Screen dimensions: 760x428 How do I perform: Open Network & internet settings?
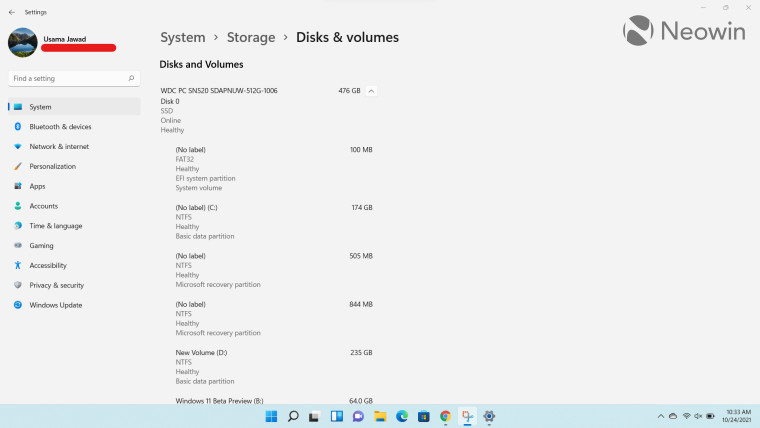click(x=74, y=146)
